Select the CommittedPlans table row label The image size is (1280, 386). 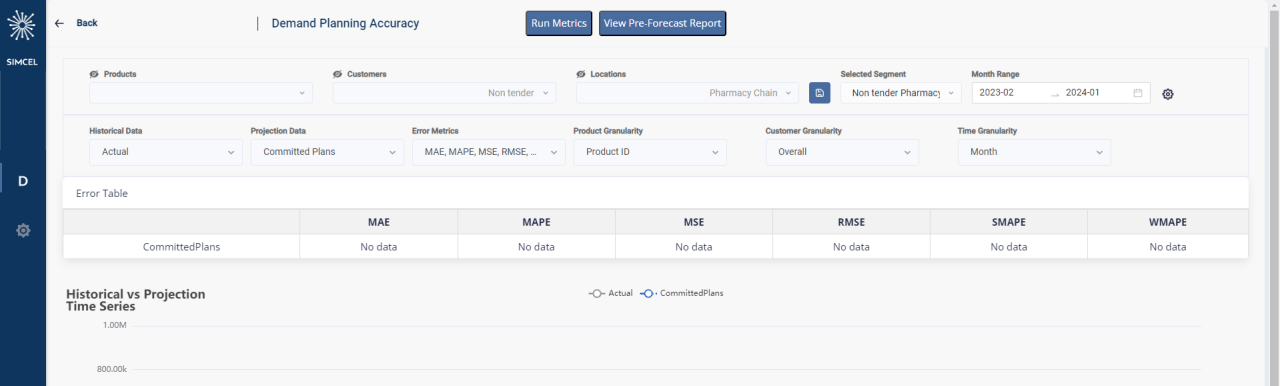(x=181, y=246)
